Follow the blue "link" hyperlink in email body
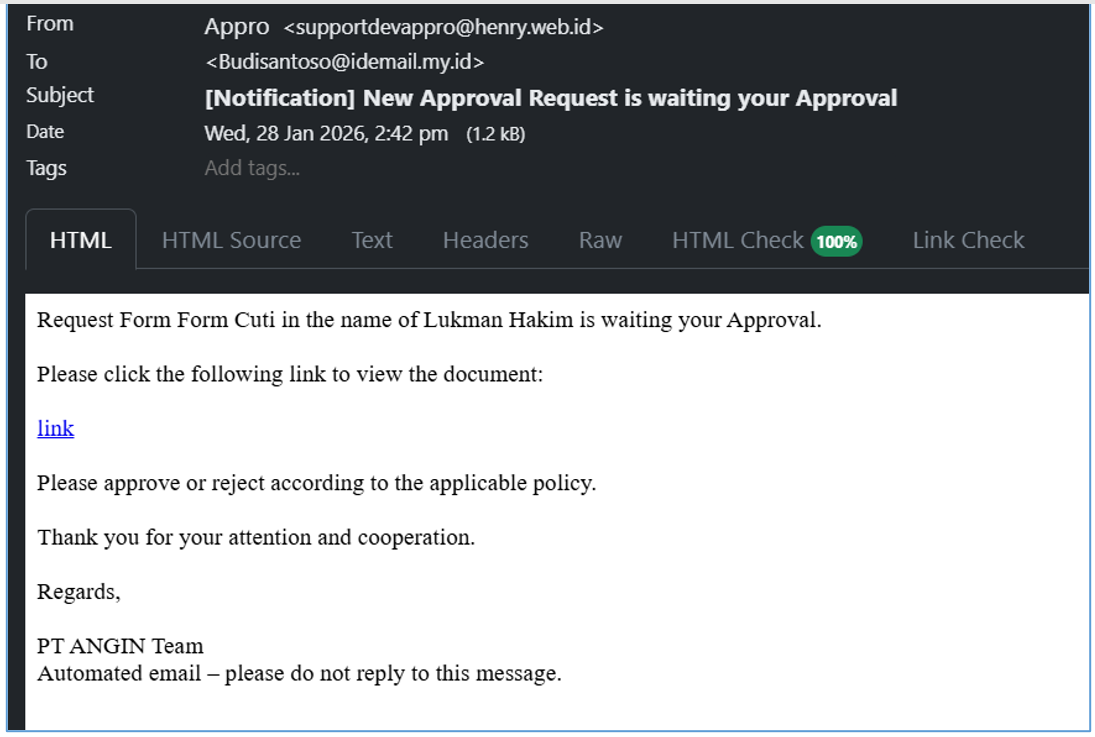The width and height of the screenshot is (1095, 737). (x=55, y=429)
